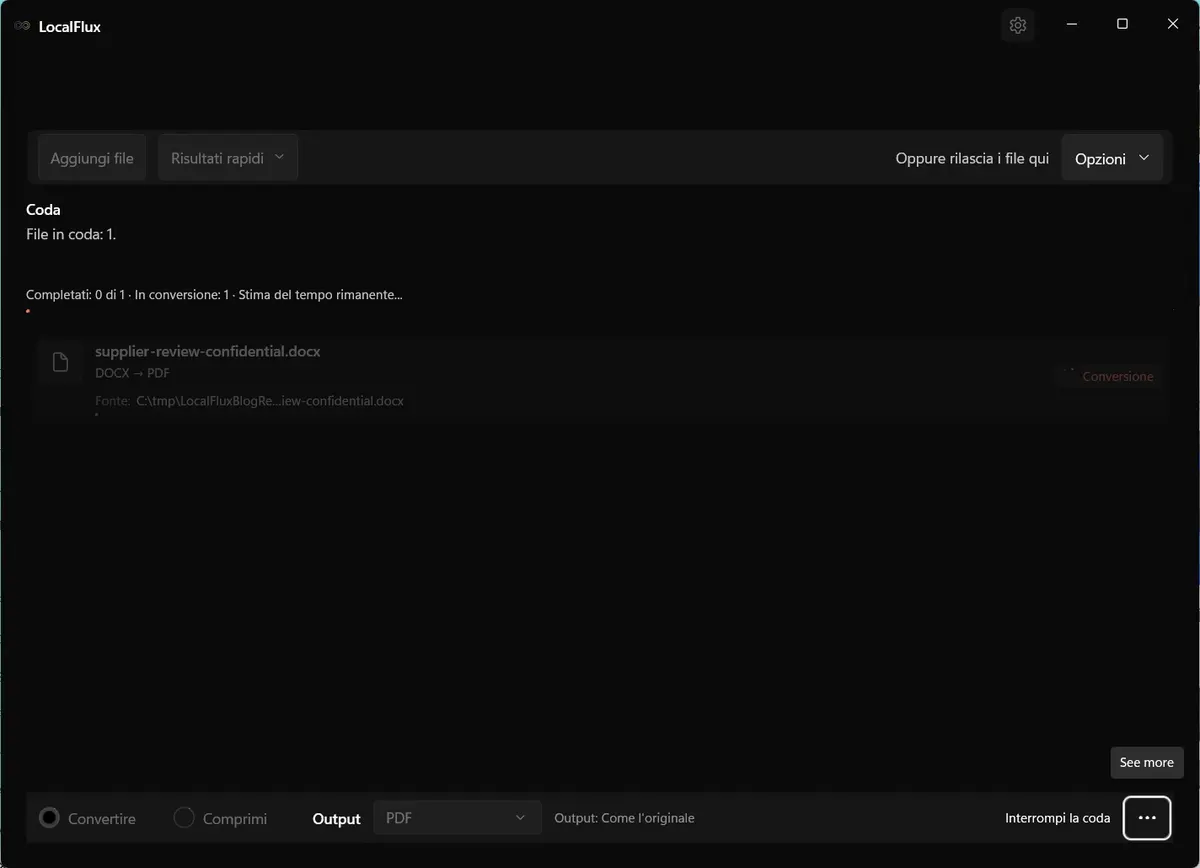Click the Conversione status button

click(1110, 377)
